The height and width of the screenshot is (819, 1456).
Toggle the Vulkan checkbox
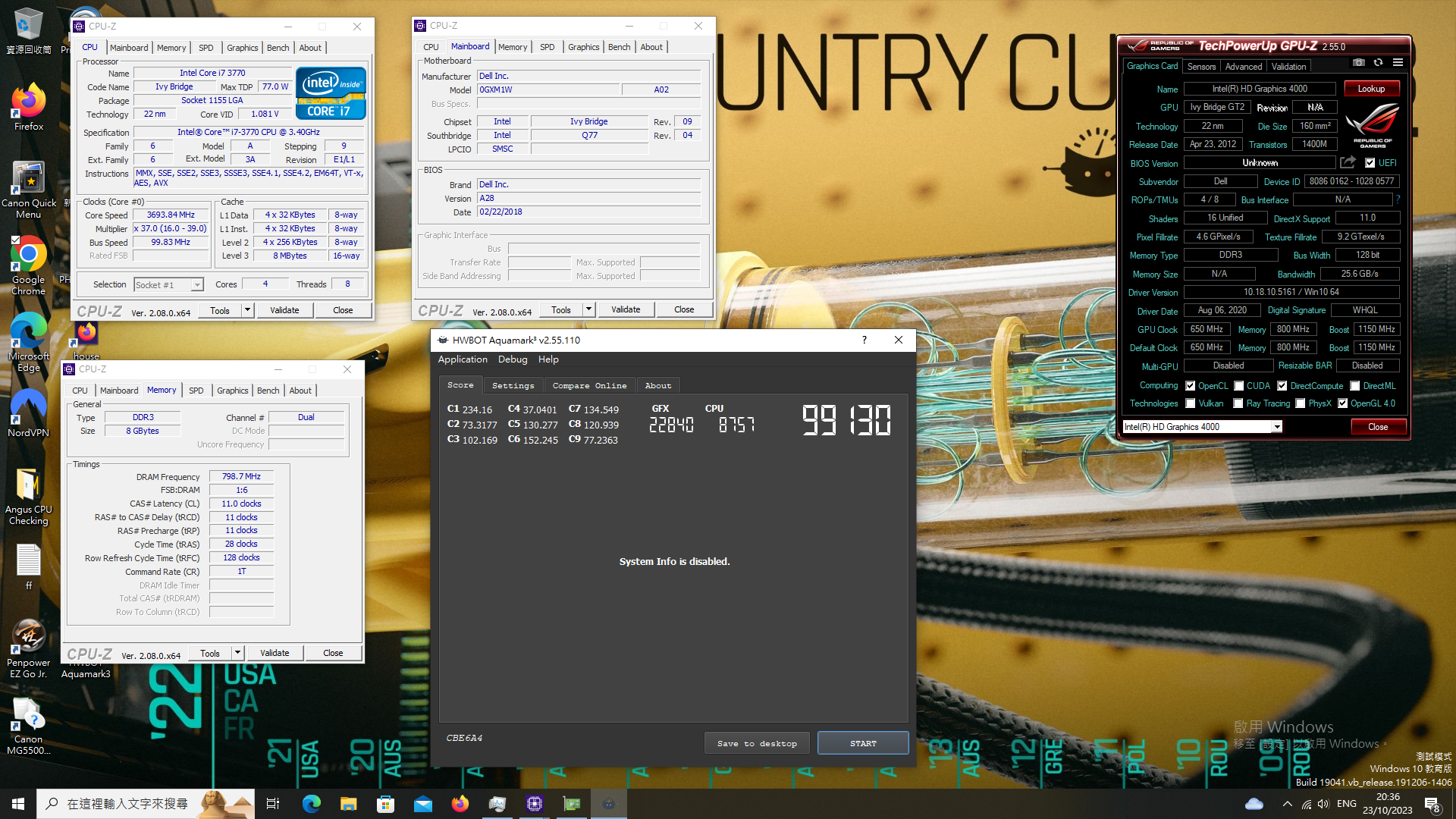coord(1190,403)
